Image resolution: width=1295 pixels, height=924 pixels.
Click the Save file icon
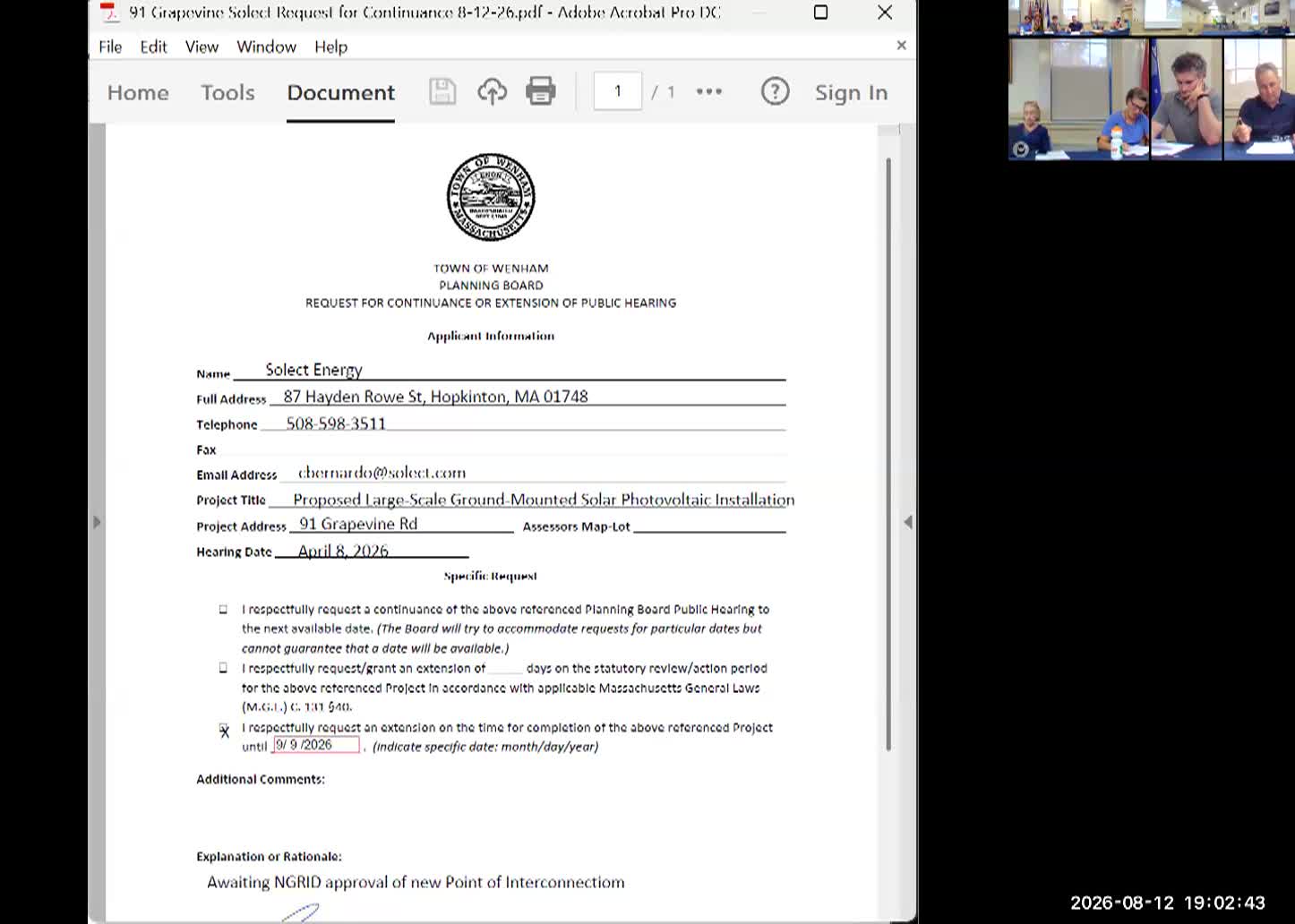442,91
